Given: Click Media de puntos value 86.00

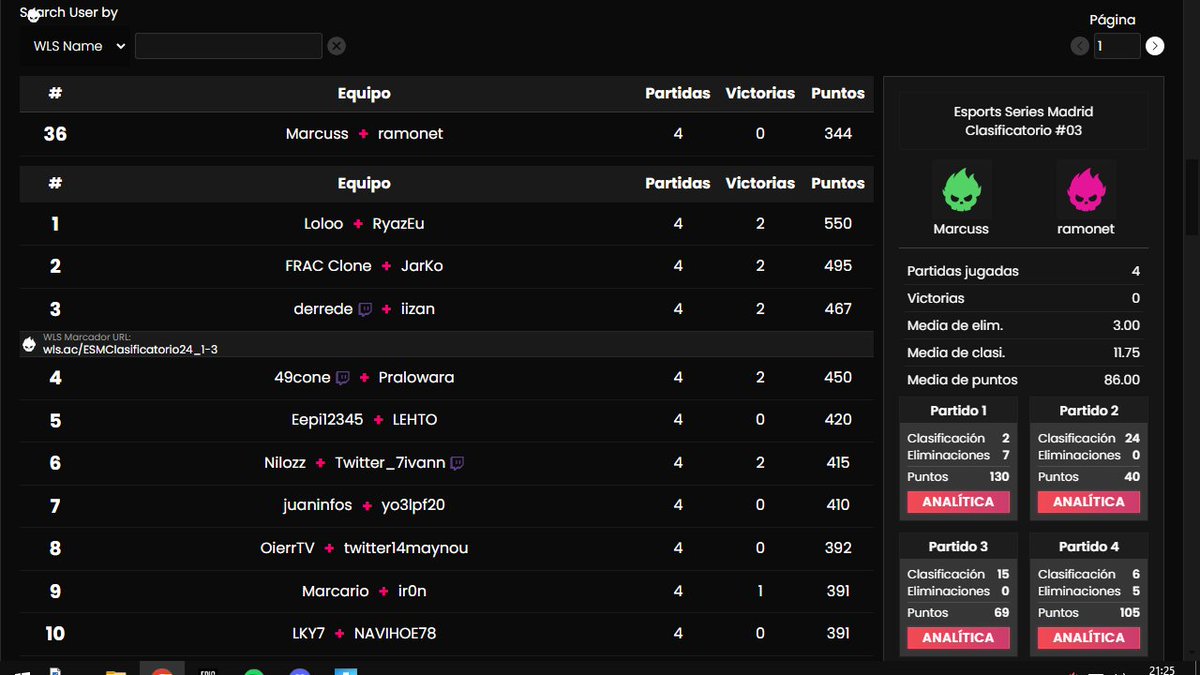Looking at the screenshot, I should point(1121,380).
